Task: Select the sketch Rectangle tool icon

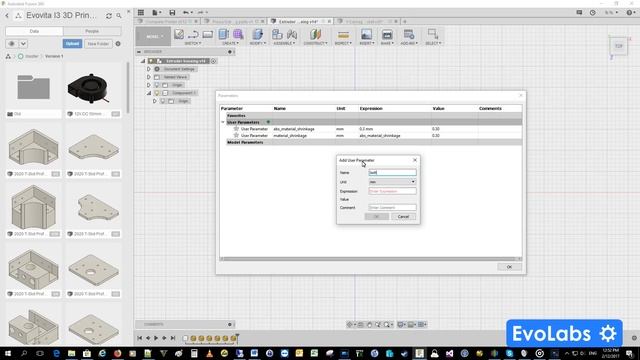Action: (208, 35)
